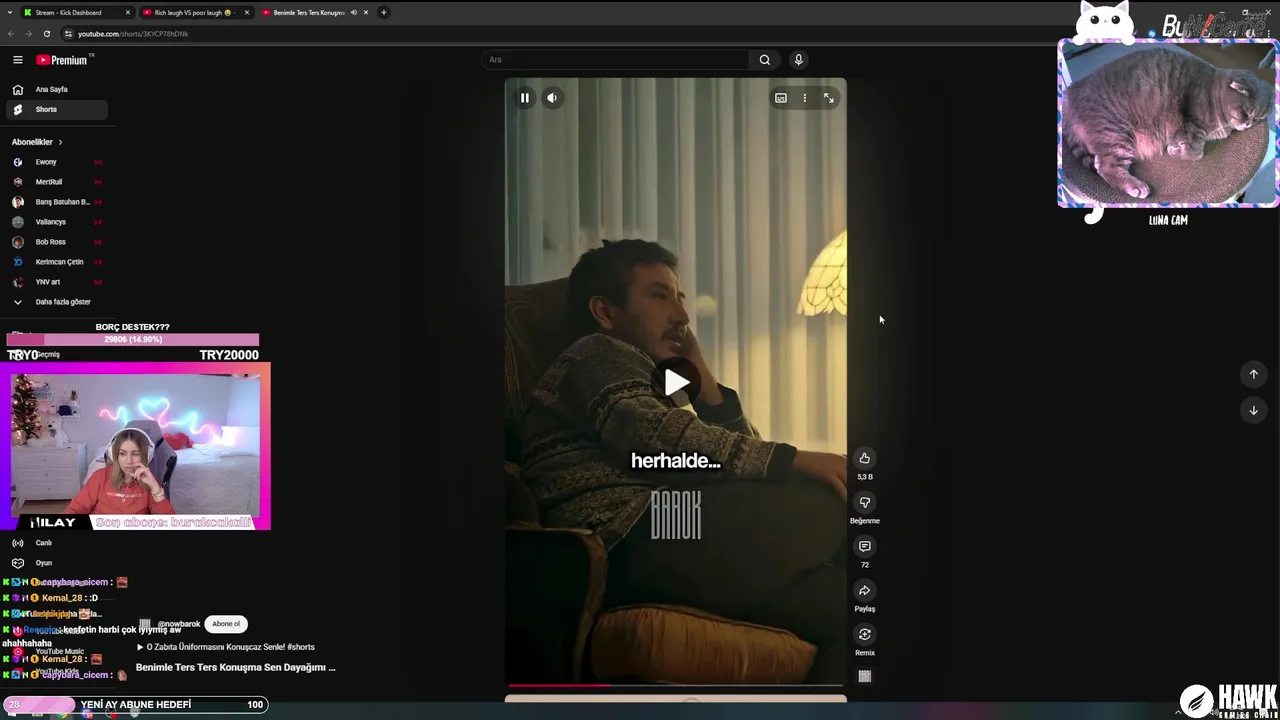Click title Benimle Ters Ters Konuşma
This screenshot has width=1280, height=720.
pyautogui.click(x=235, y=667)
